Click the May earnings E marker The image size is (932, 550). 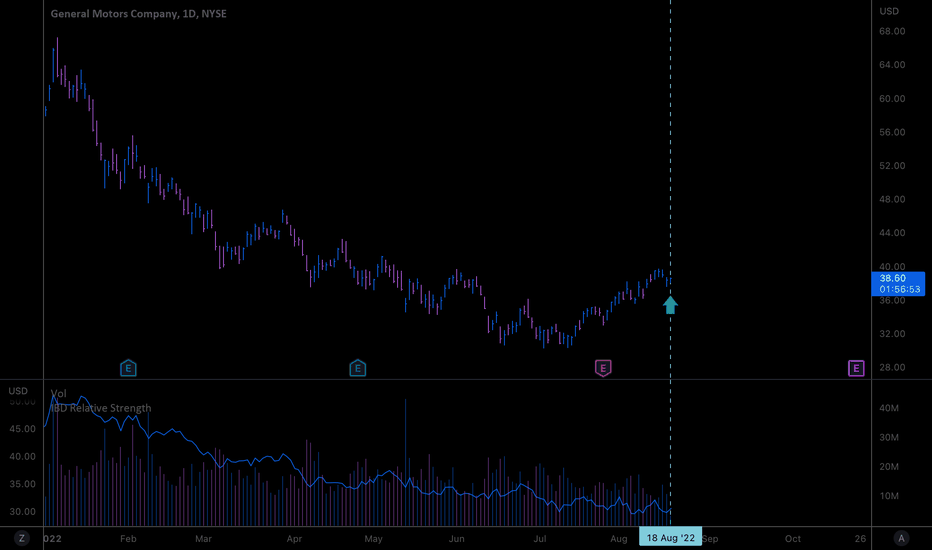[x=357, y=368]
